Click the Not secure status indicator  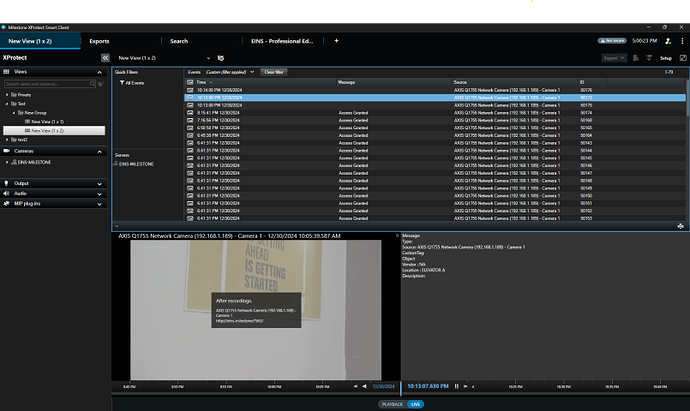point(613,41)
